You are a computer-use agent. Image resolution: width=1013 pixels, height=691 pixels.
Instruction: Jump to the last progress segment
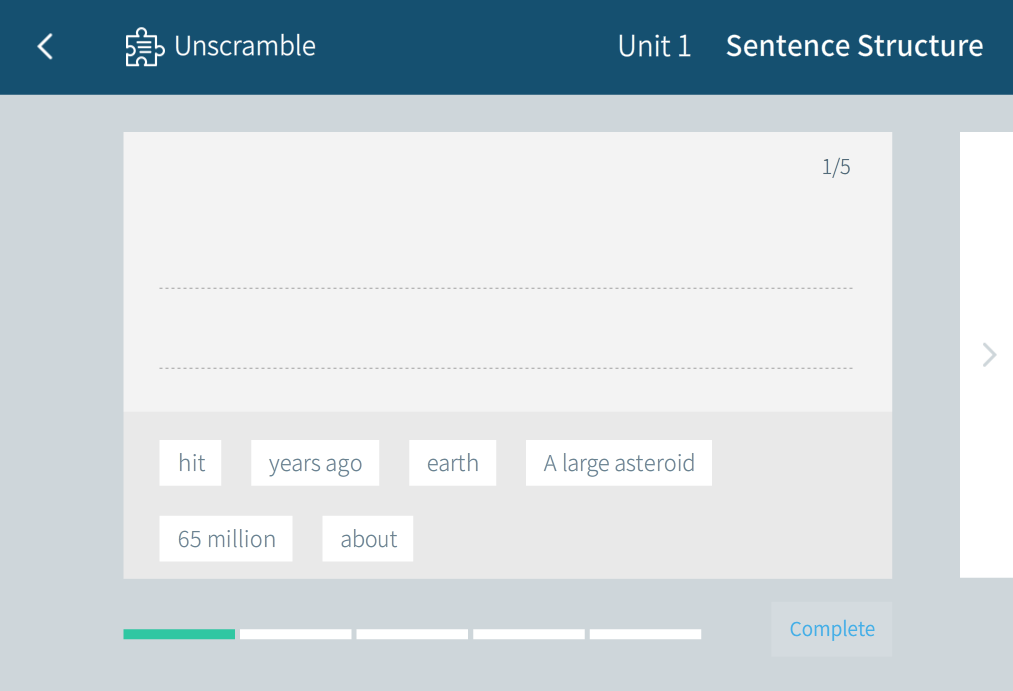[645, 634]
